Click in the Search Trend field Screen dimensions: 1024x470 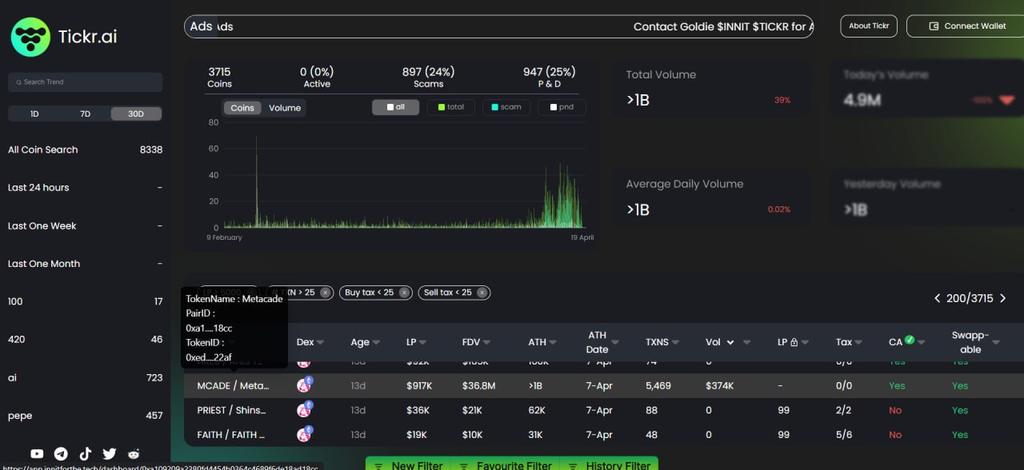[x=85, y=82]
